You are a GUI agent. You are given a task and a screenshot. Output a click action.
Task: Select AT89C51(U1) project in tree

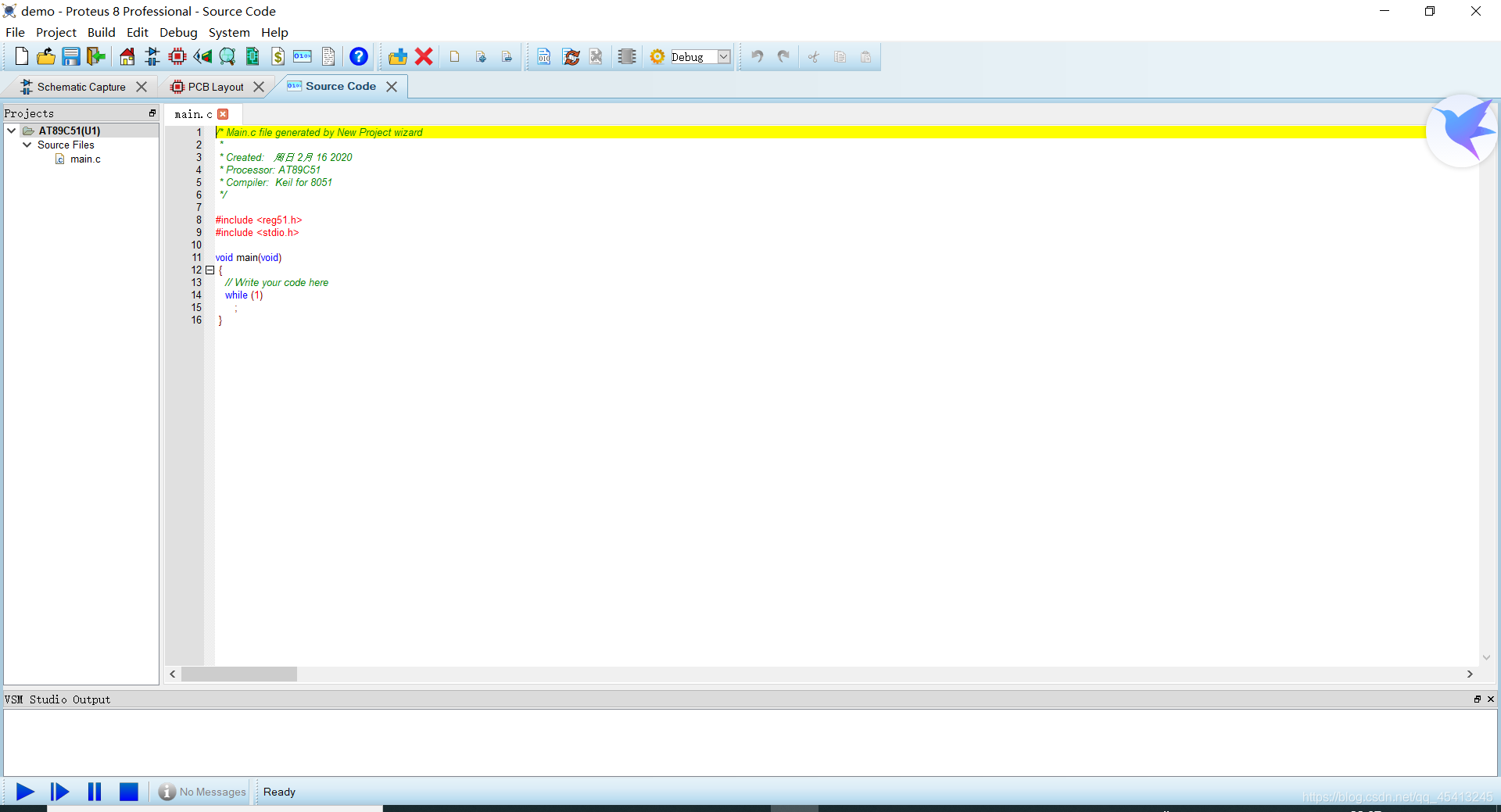click(x=70, y=131)
